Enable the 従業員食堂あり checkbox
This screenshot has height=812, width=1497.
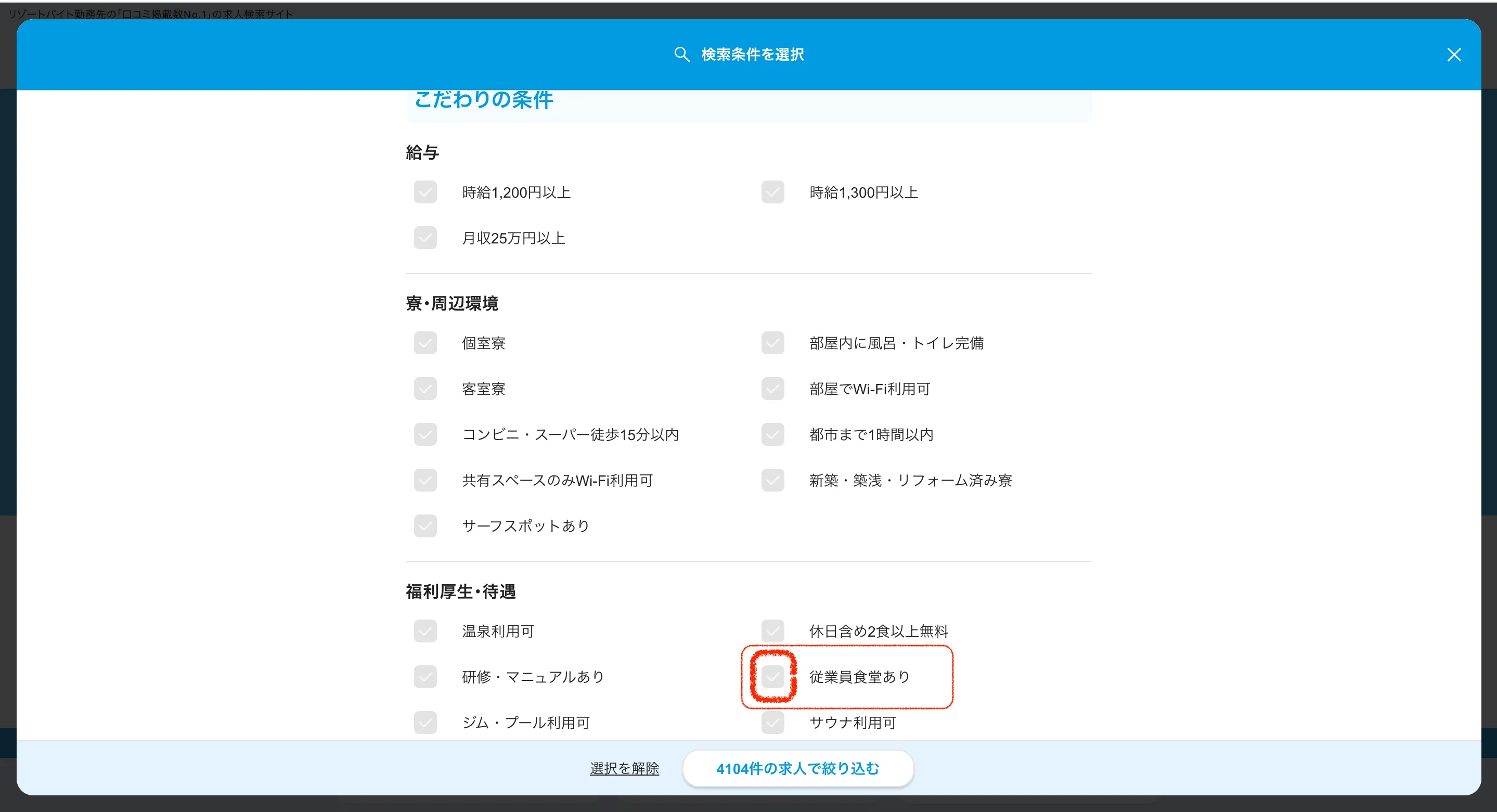772,676
